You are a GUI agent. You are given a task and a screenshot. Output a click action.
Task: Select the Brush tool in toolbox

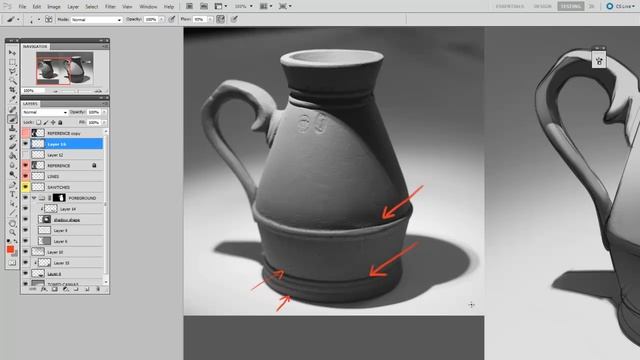(x=12, y=119)
